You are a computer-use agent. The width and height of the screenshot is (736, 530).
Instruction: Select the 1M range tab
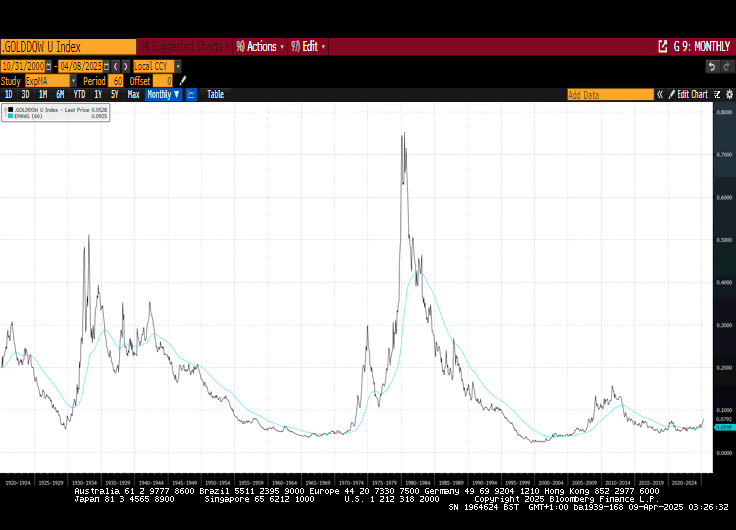(x=43, y=94)
